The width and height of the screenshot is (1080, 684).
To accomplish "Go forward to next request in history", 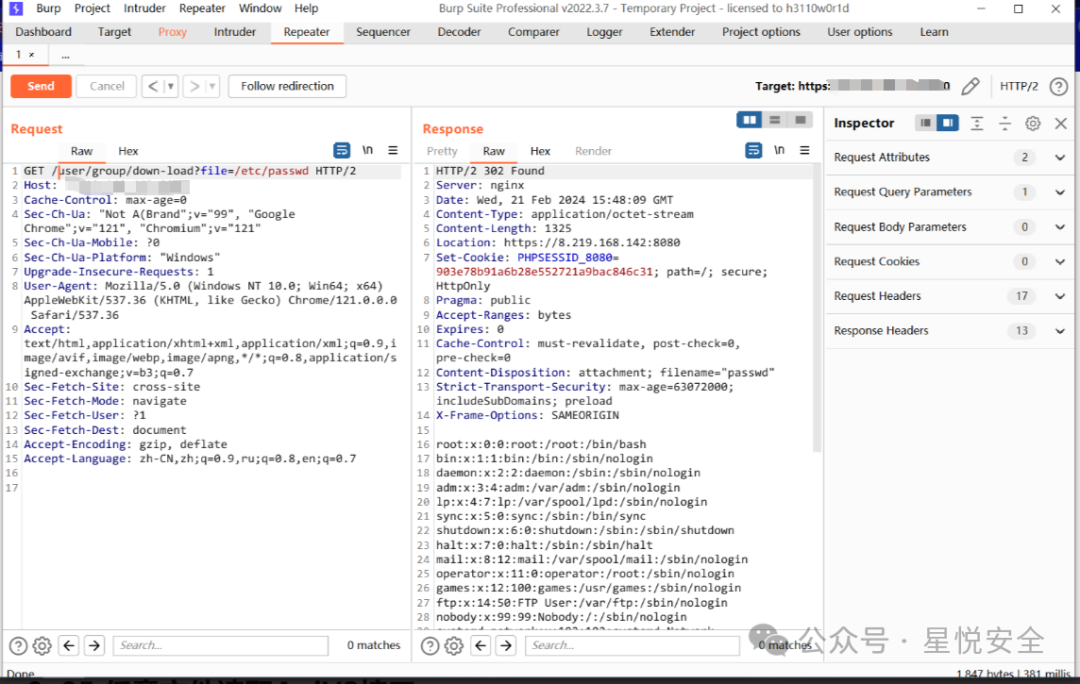I will (x=194, y=86).
